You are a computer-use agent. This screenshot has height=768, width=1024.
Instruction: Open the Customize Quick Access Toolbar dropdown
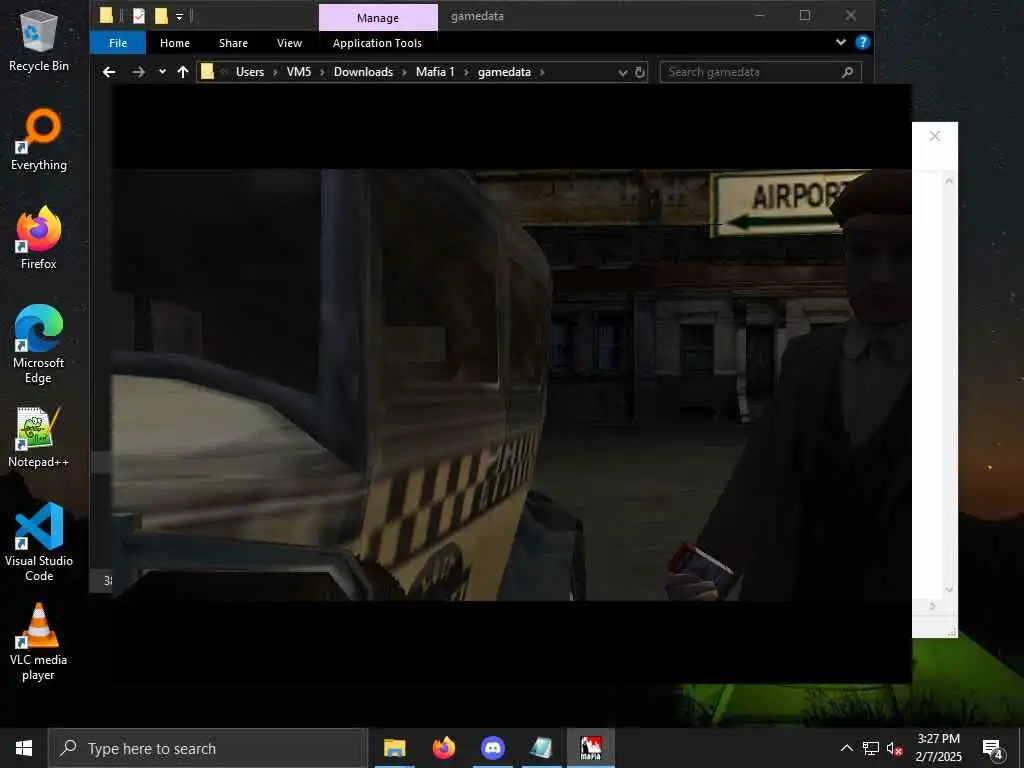point(179,16)
